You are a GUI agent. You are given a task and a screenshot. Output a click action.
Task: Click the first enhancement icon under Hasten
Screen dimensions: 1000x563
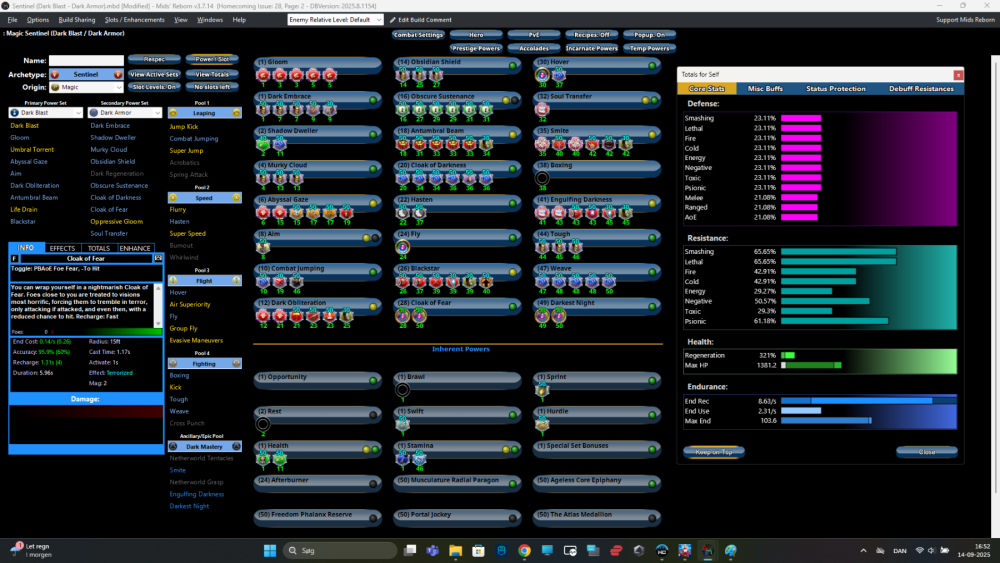pos(402,212)
